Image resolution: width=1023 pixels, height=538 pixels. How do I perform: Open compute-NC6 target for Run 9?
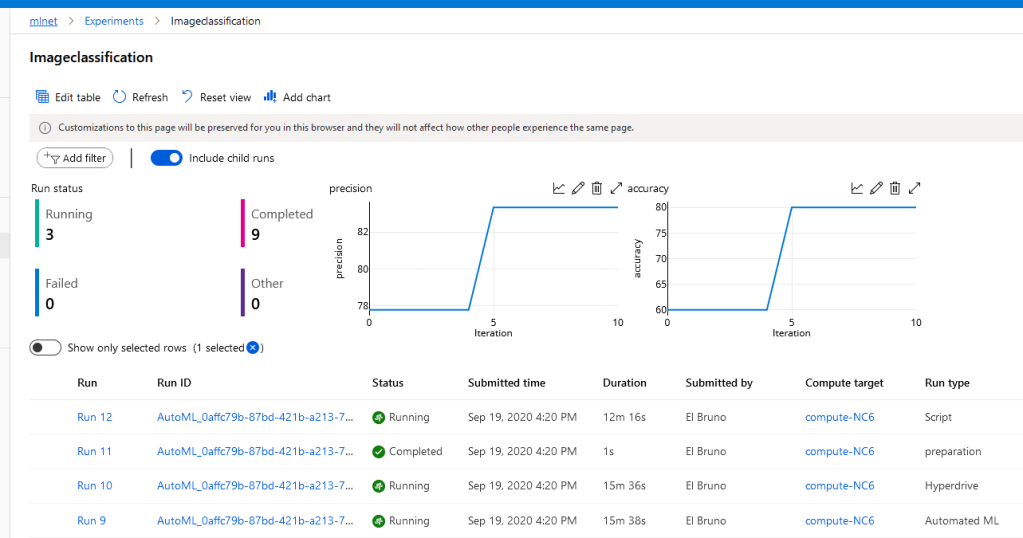pos(839,520)
